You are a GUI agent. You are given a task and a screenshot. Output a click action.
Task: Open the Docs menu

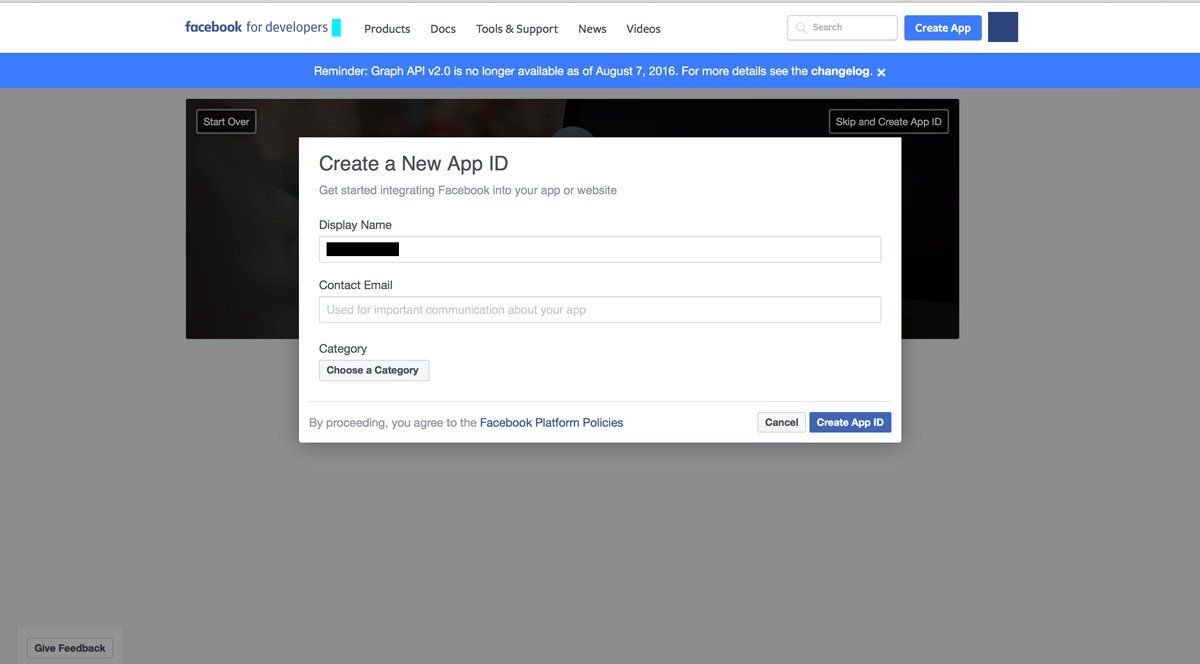443,29
